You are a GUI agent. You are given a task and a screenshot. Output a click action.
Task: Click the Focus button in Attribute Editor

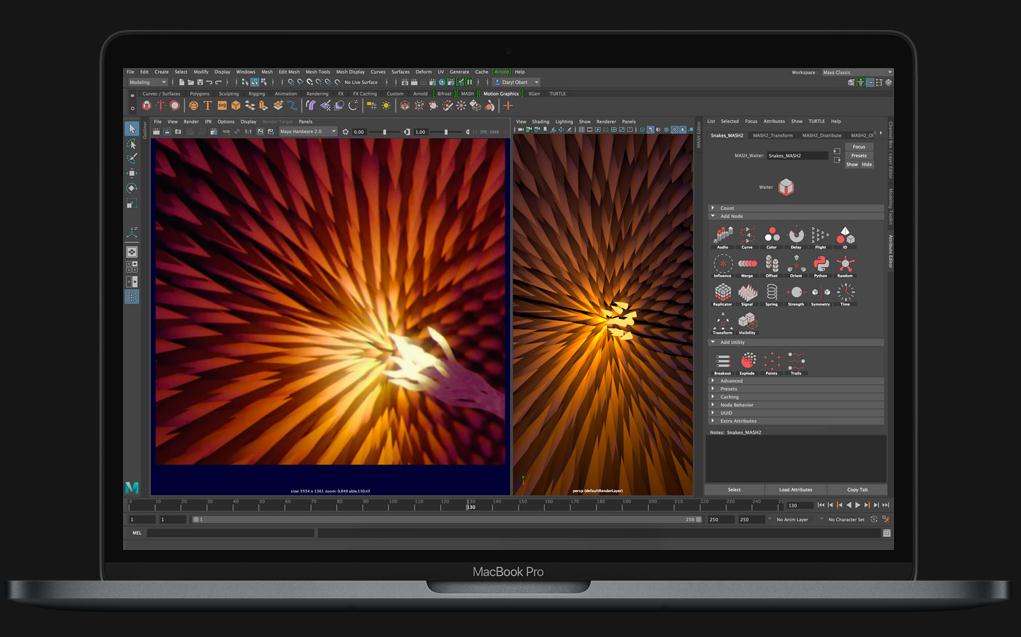[x=859, y=147]
